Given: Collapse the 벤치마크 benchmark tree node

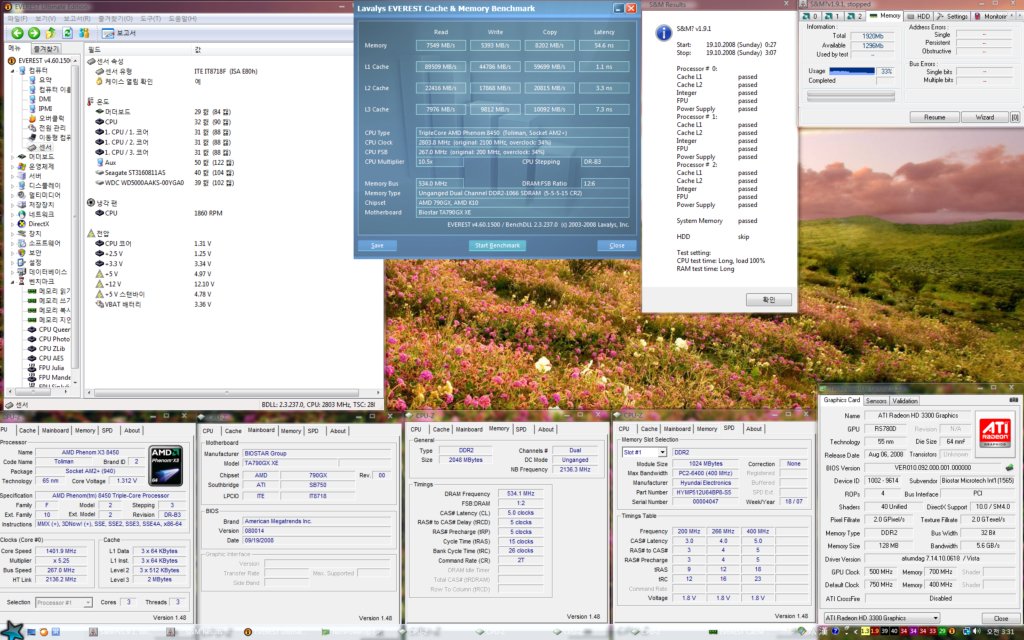Looking at the screenshot, I should point(12,281).
